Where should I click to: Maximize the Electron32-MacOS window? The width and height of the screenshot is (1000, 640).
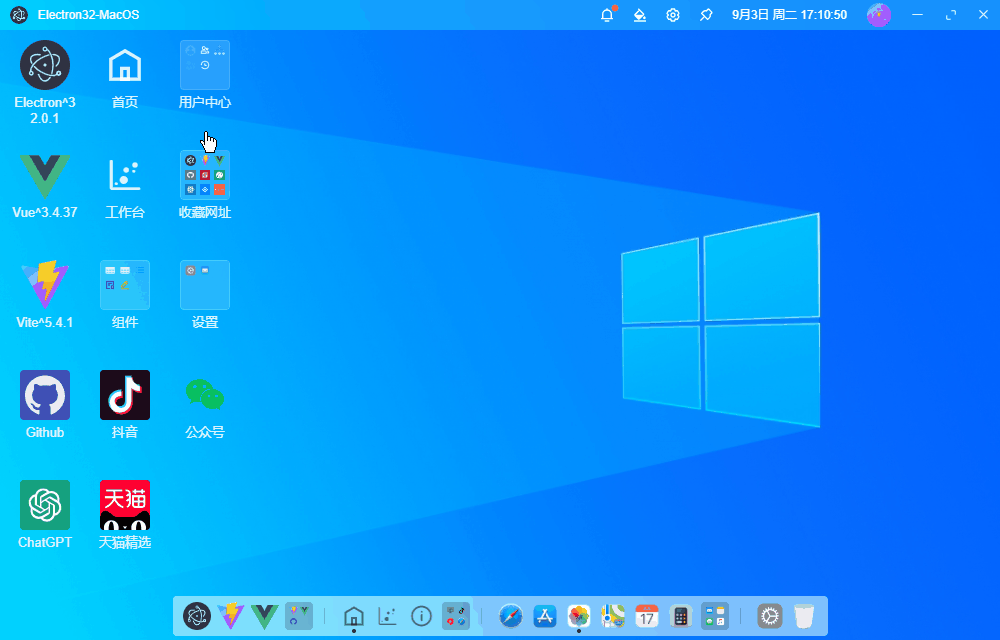pos(950,15)
